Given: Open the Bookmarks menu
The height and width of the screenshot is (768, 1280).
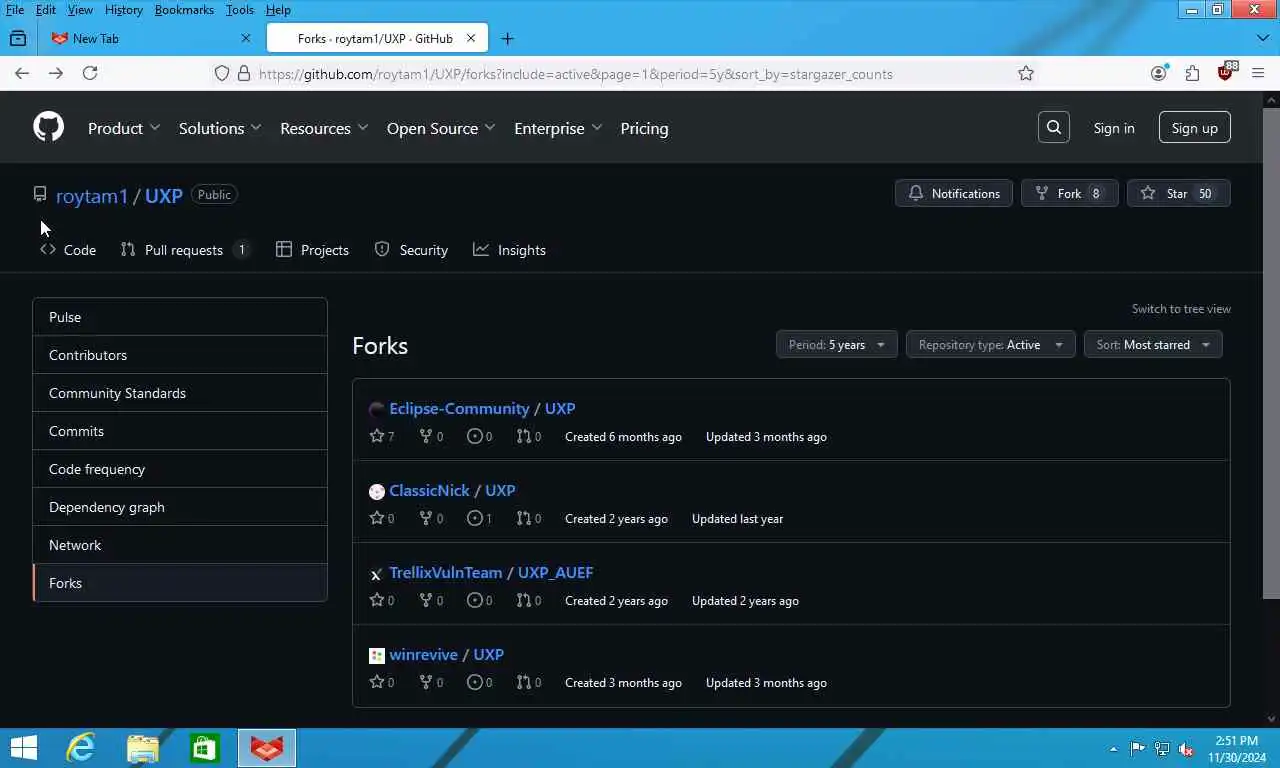Looking at the screenshot, I should coord(184,10).
